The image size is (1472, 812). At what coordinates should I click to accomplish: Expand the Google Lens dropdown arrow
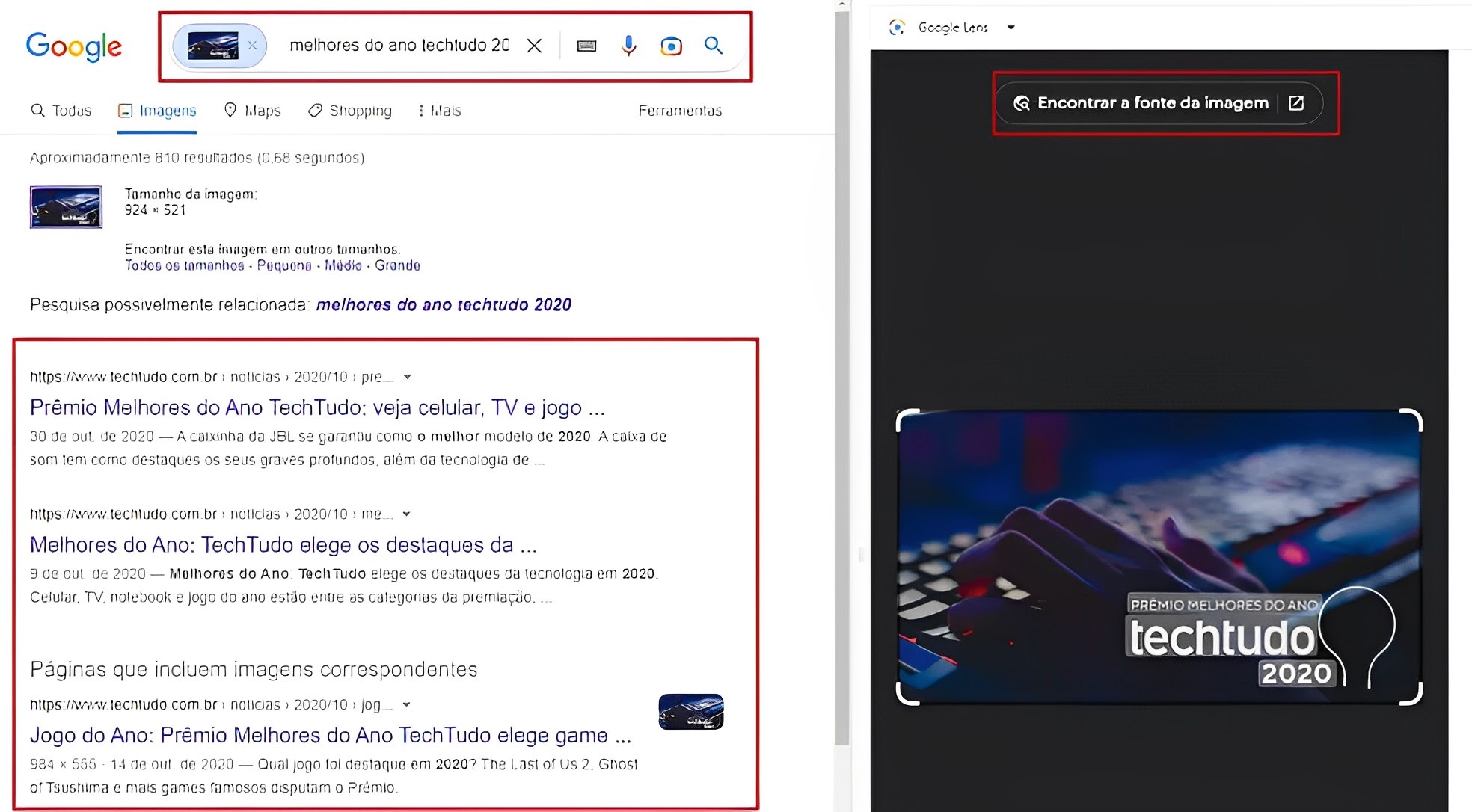tap(1011, 28)
